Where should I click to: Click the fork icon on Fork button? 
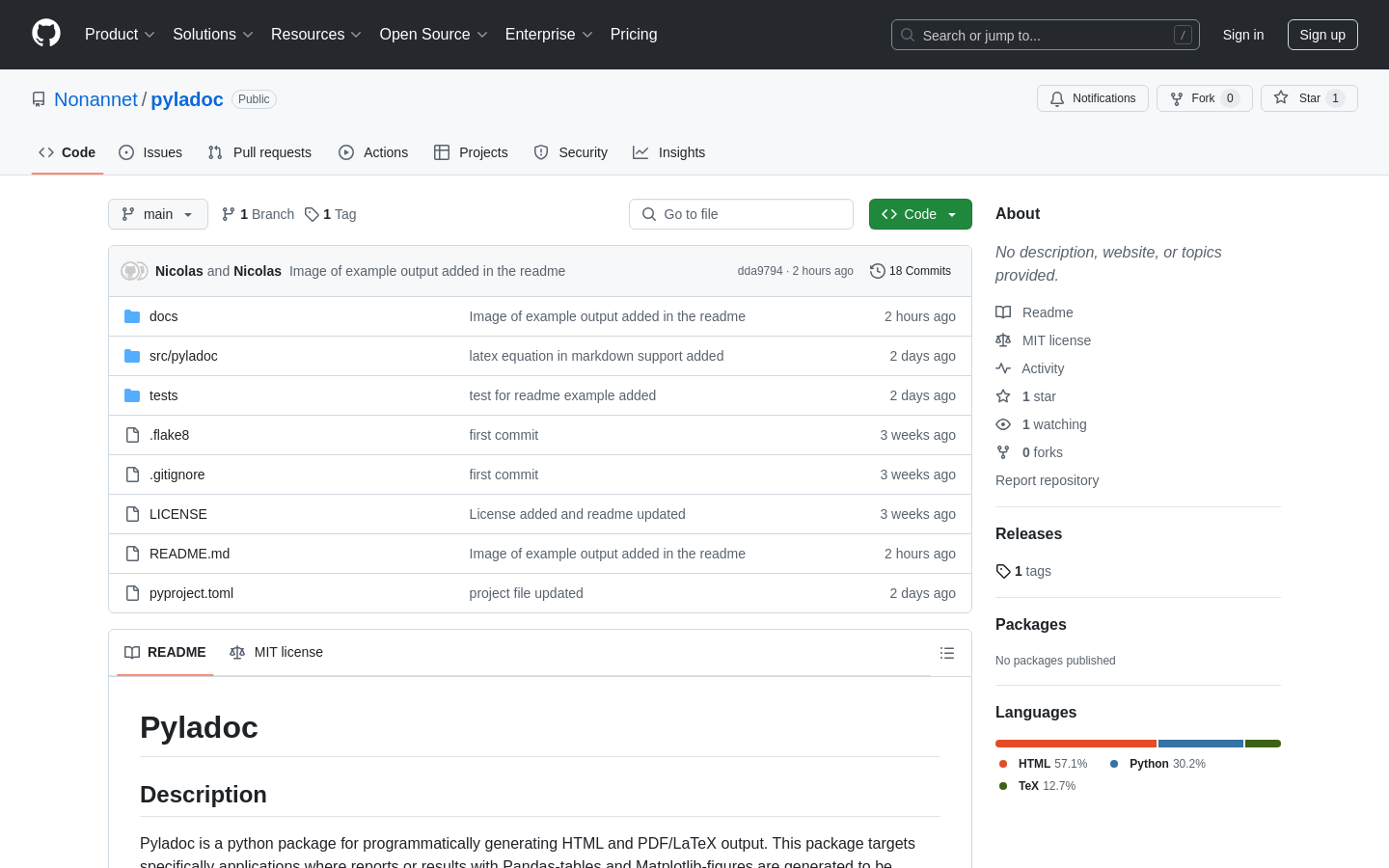[x=1177, y=98]
